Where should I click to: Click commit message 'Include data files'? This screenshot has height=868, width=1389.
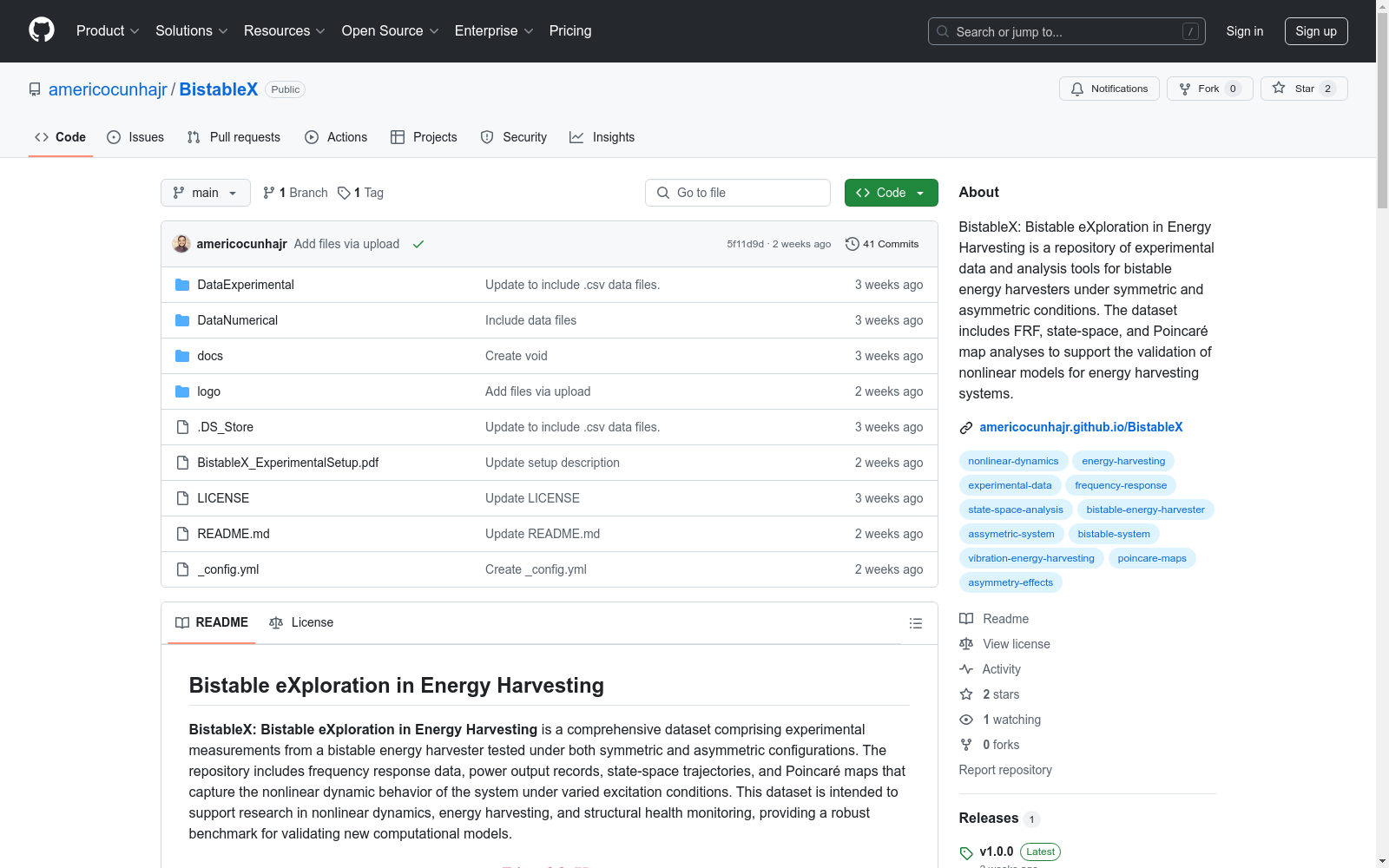click(530, 320)
